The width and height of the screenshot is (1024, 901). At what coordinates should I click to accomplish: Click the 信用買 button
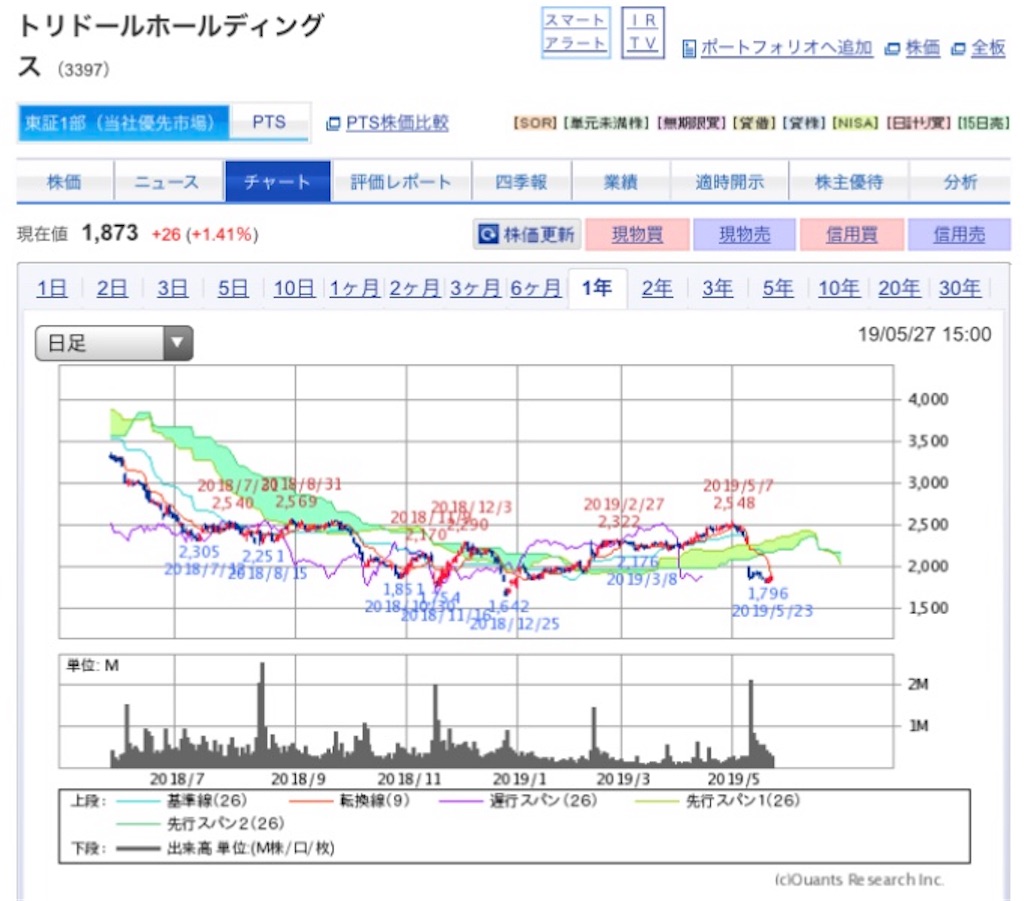pyautogui.click(x=852, y=234)
